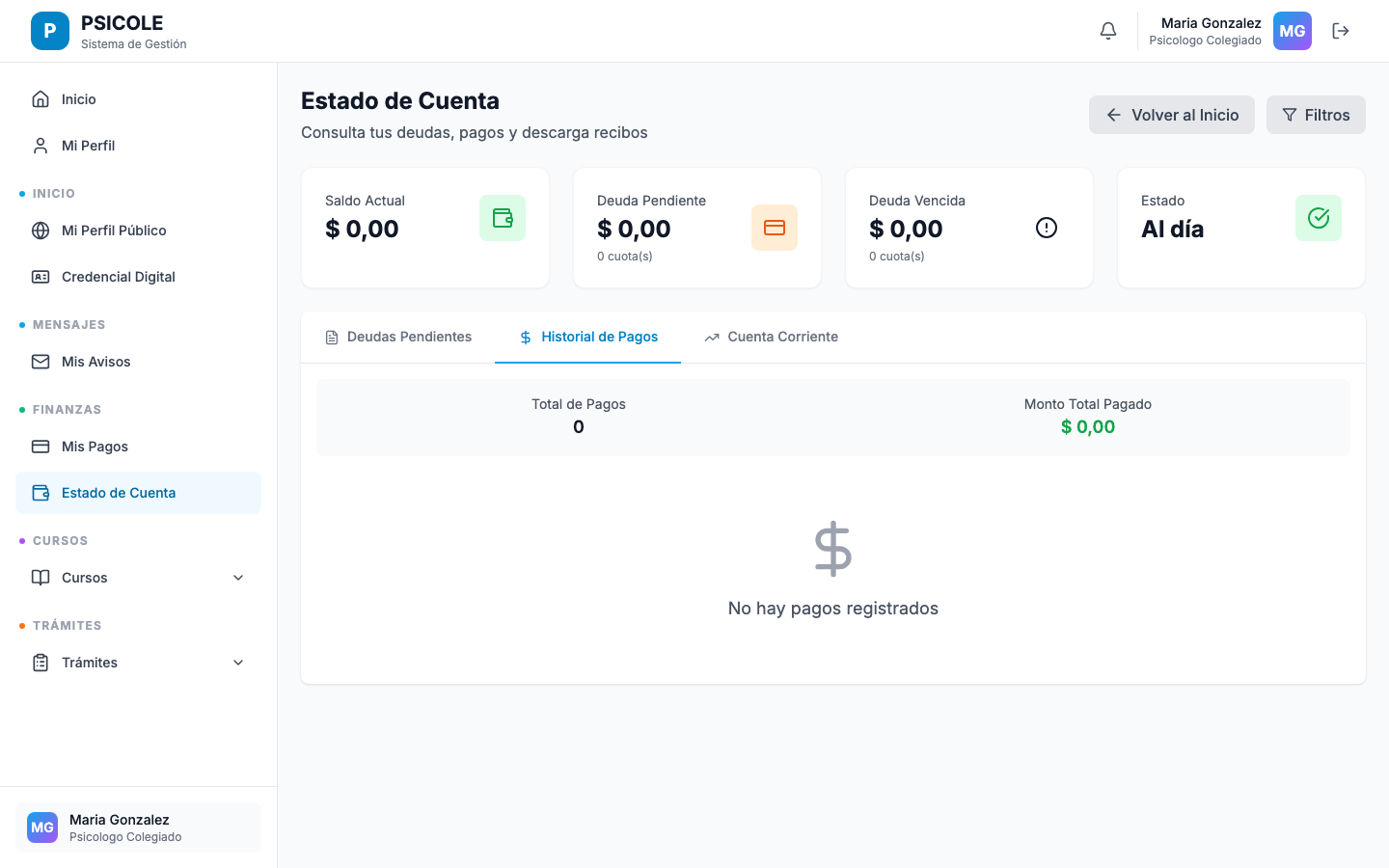1389x868 pixels.
Task: Click the credit card icon for Mis Pagos
Action: point(41,447)
